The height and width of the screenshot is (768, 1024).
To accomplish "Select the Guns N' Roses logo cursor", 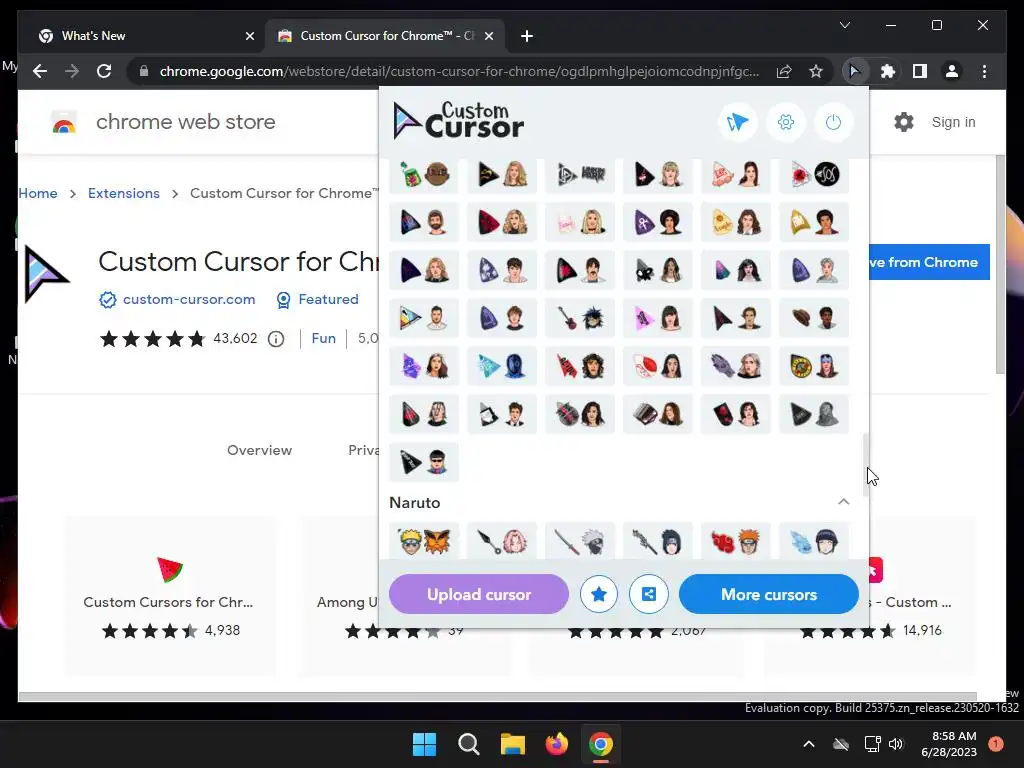I will click(814, 366).
